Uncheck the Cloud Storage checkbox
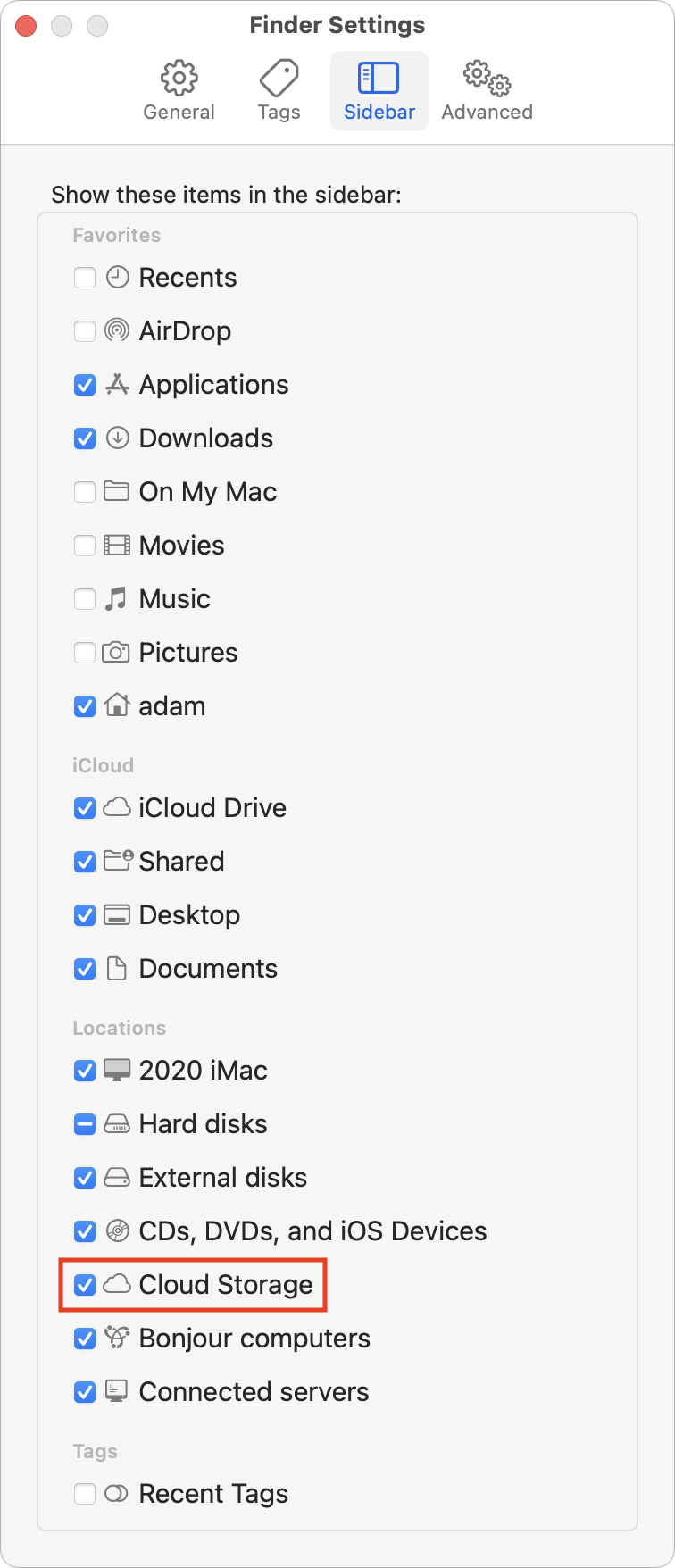 (x=85, y=1285)
